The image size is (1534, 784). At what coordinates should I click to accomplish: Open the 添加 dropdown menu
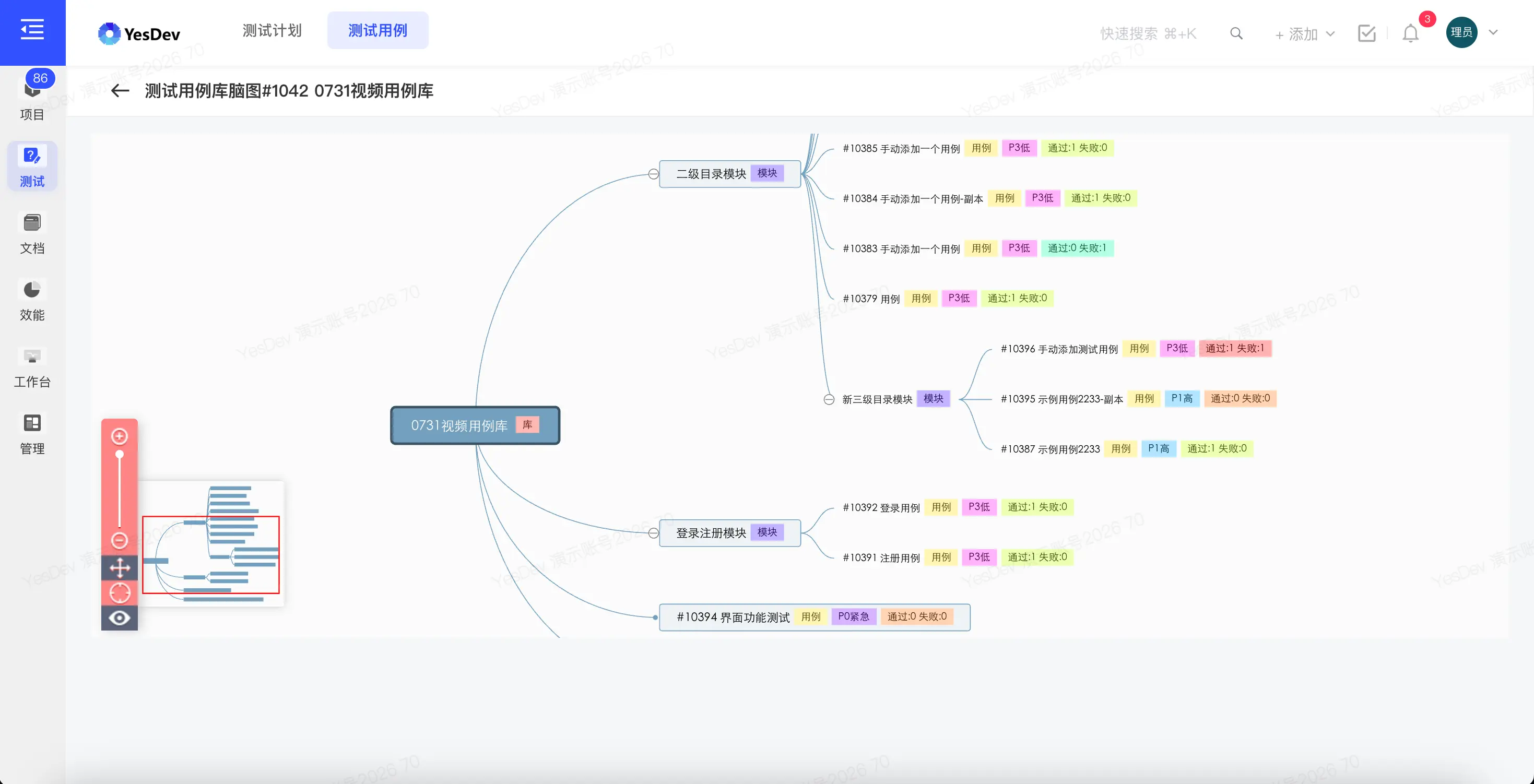1304,34
